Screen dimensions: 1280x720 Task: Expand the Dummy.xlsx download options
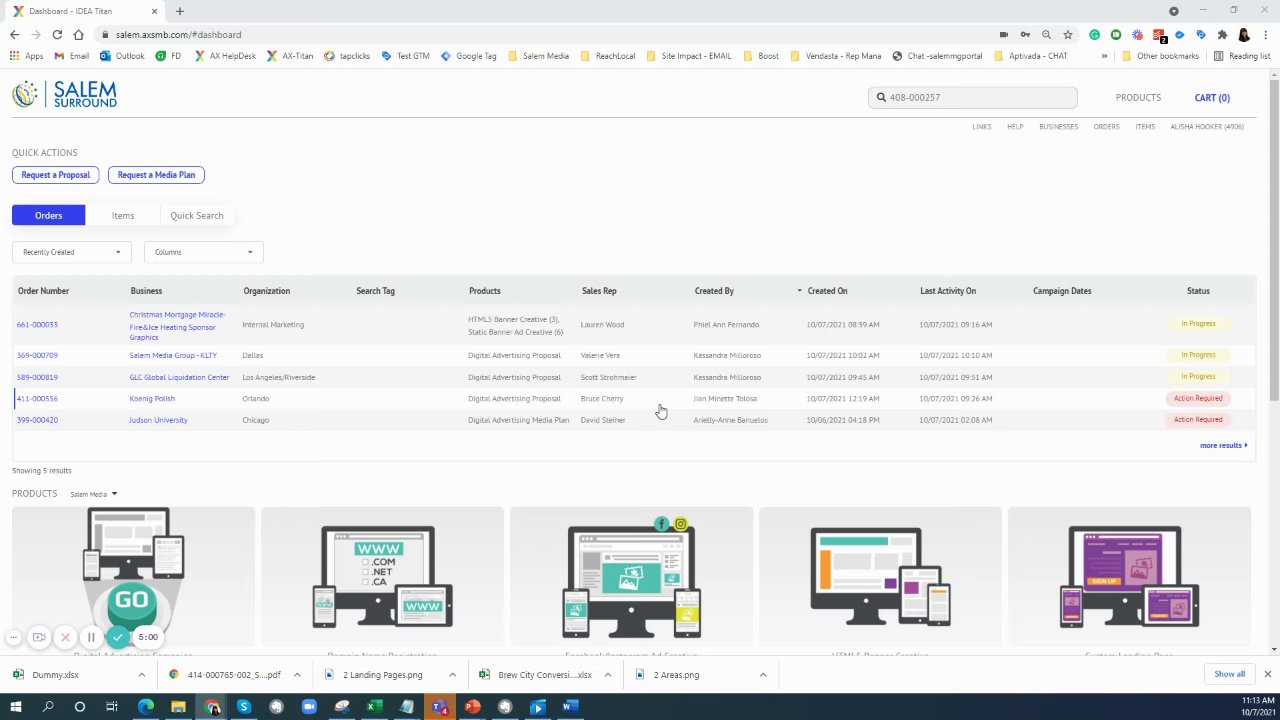tap(141, 675)
